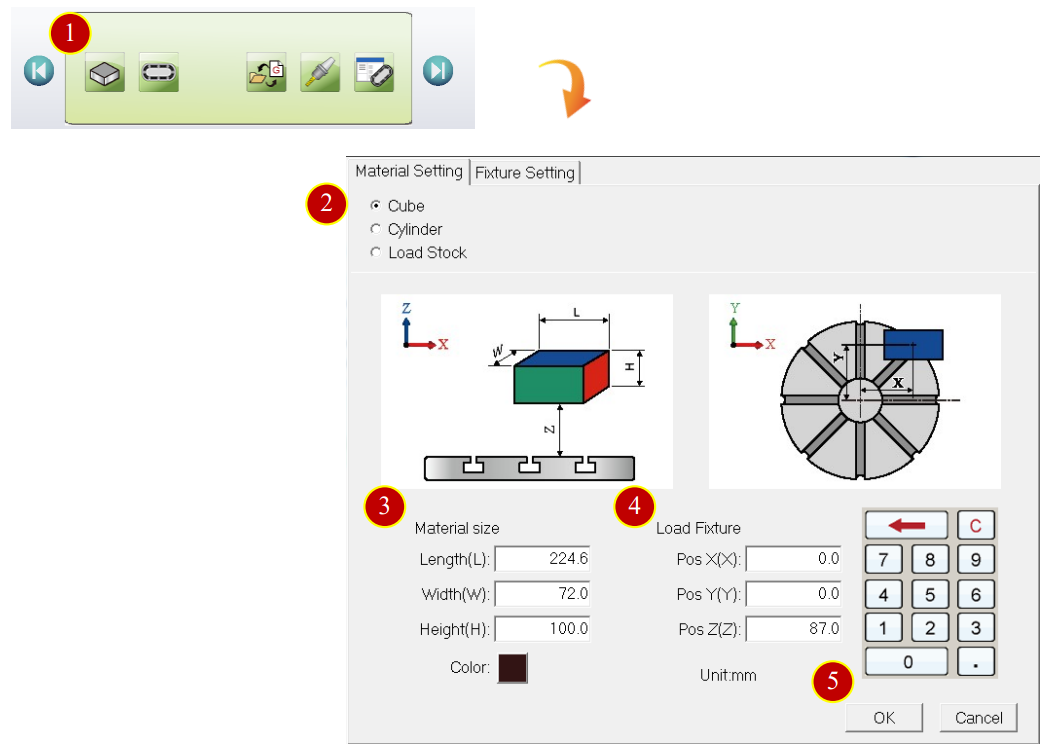Click the Pos Y(Y) input field
Viewport: 1049px width, 754px height.
pos(793,593)
